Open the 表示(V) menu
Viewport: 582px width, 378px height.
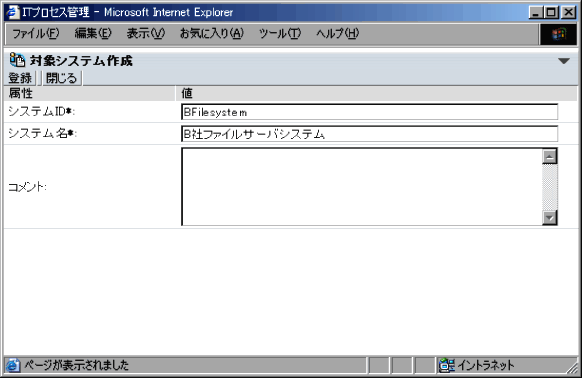146,34
